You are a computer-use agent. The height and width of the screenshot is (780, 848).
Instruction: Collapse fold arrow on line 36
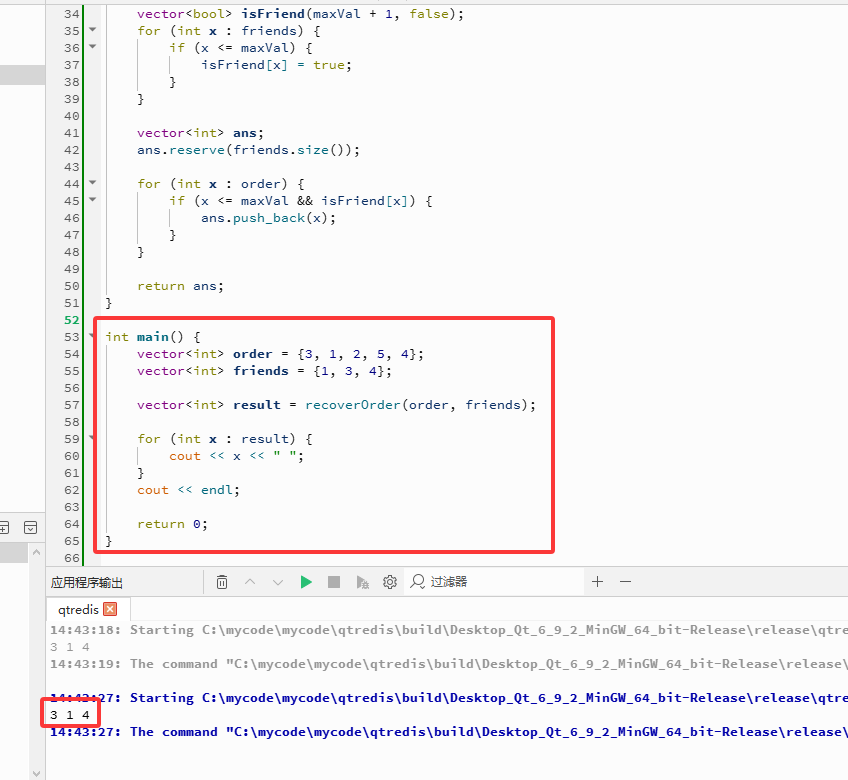(x=92, y=47)
